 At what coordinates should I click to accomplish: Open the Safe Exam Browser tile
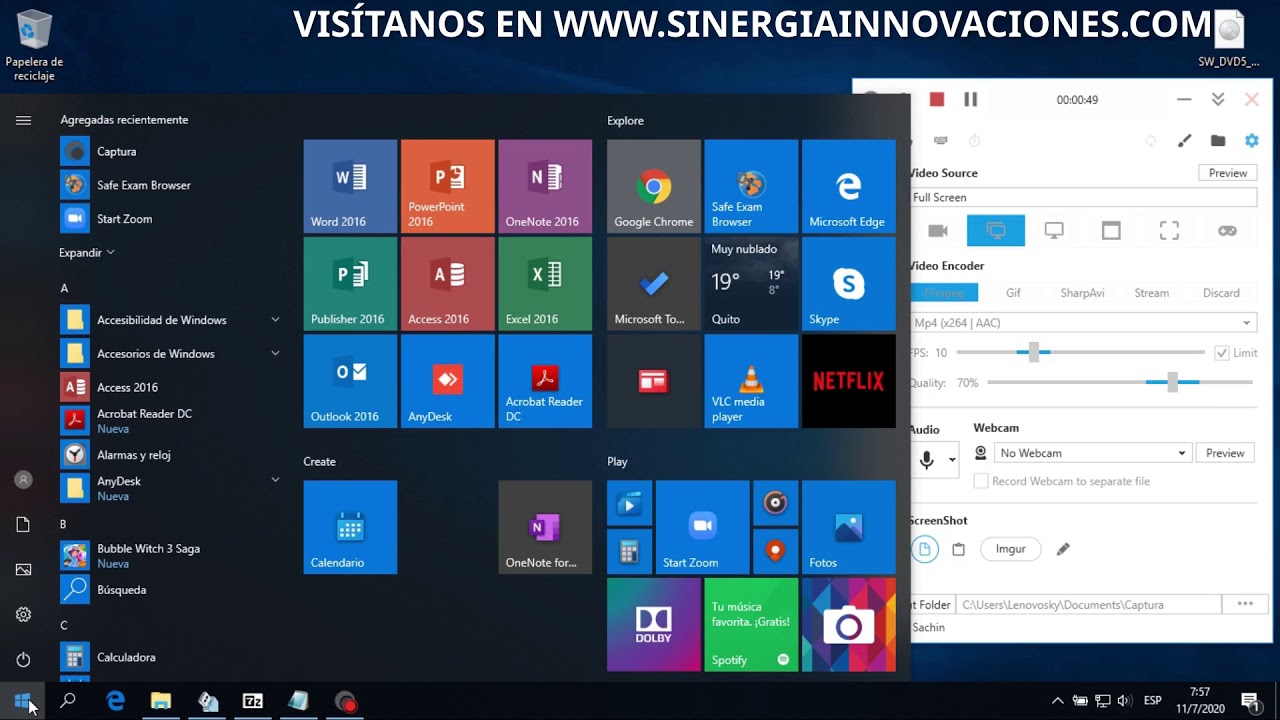pos(751,186)
